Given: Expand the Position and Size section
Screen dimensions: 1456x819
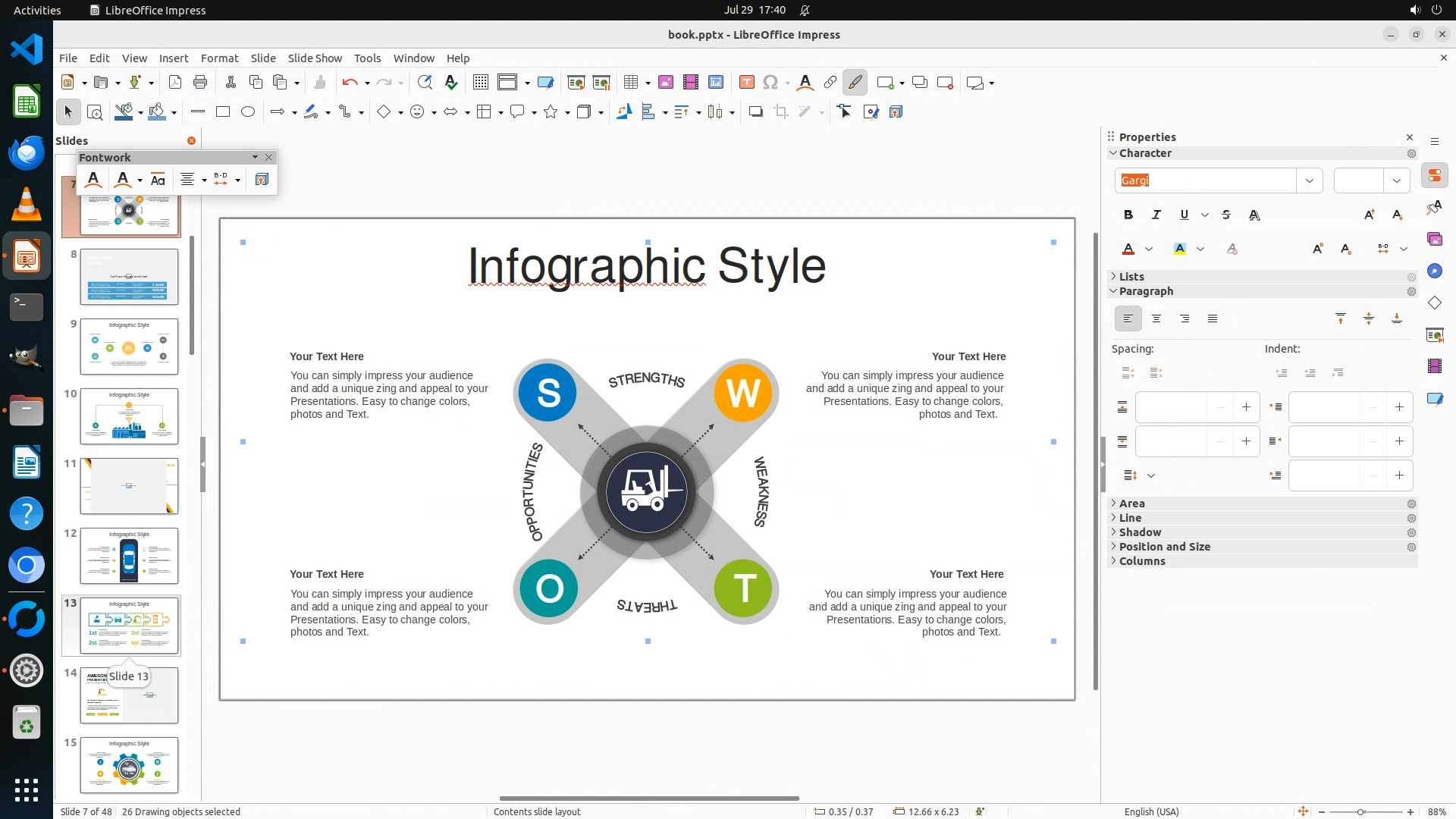Looking at the screenshot, I should 1164,547.
